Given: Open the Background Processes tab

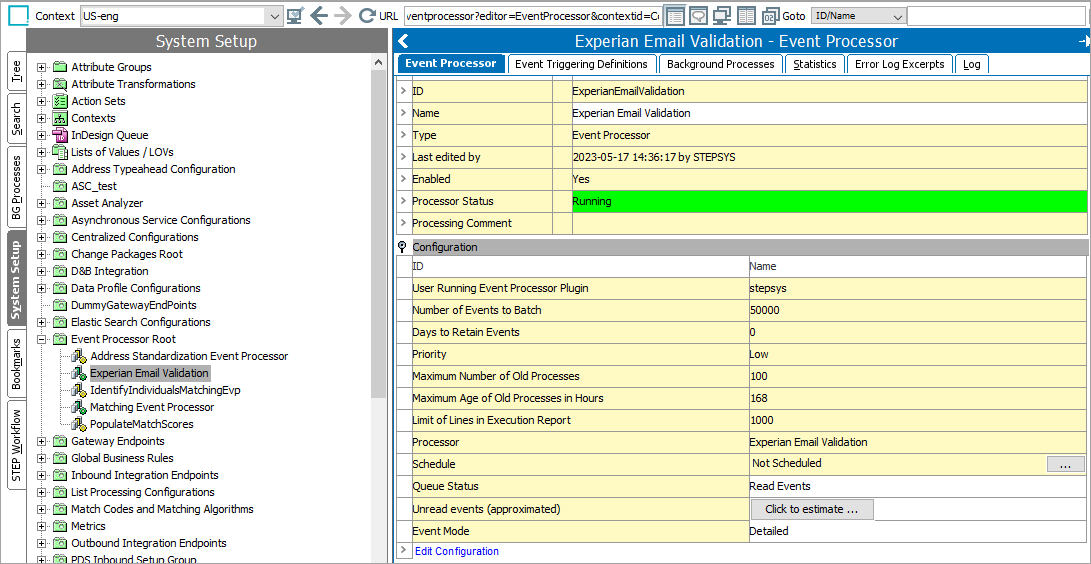Looking at the screenshot, I should 720,64.
